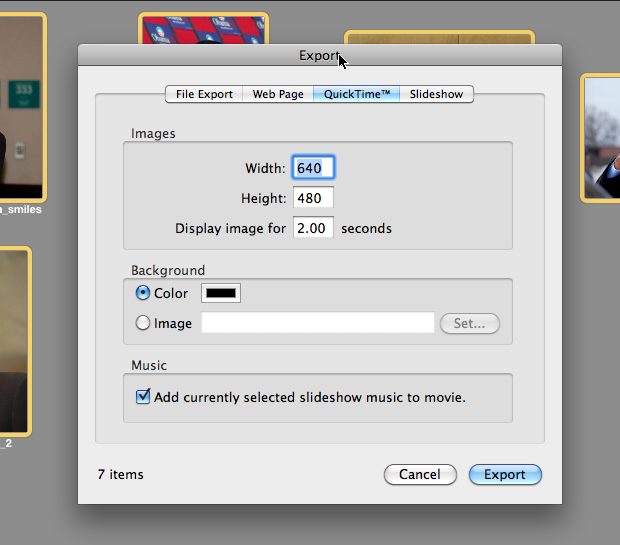The width and height of the screenshot is (620, 545).
Task: Select the lower-left photo thumbnail labeled _2
Action: (14, 340)
